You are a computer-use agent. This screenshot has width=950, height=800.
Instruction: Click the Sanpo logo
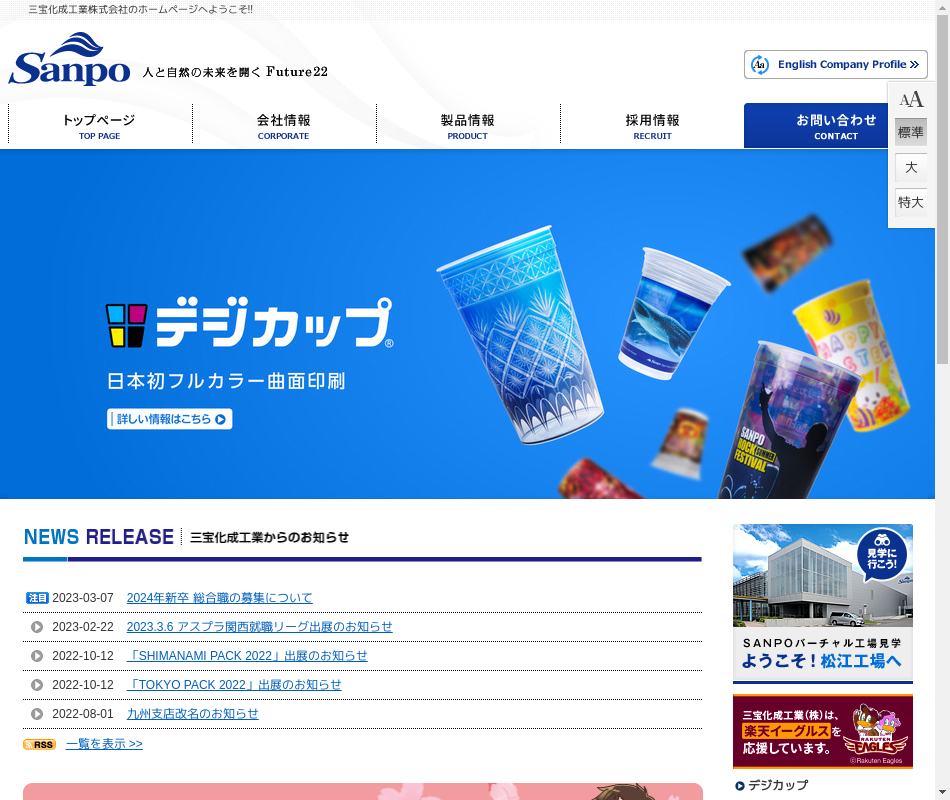pos(69,60)
